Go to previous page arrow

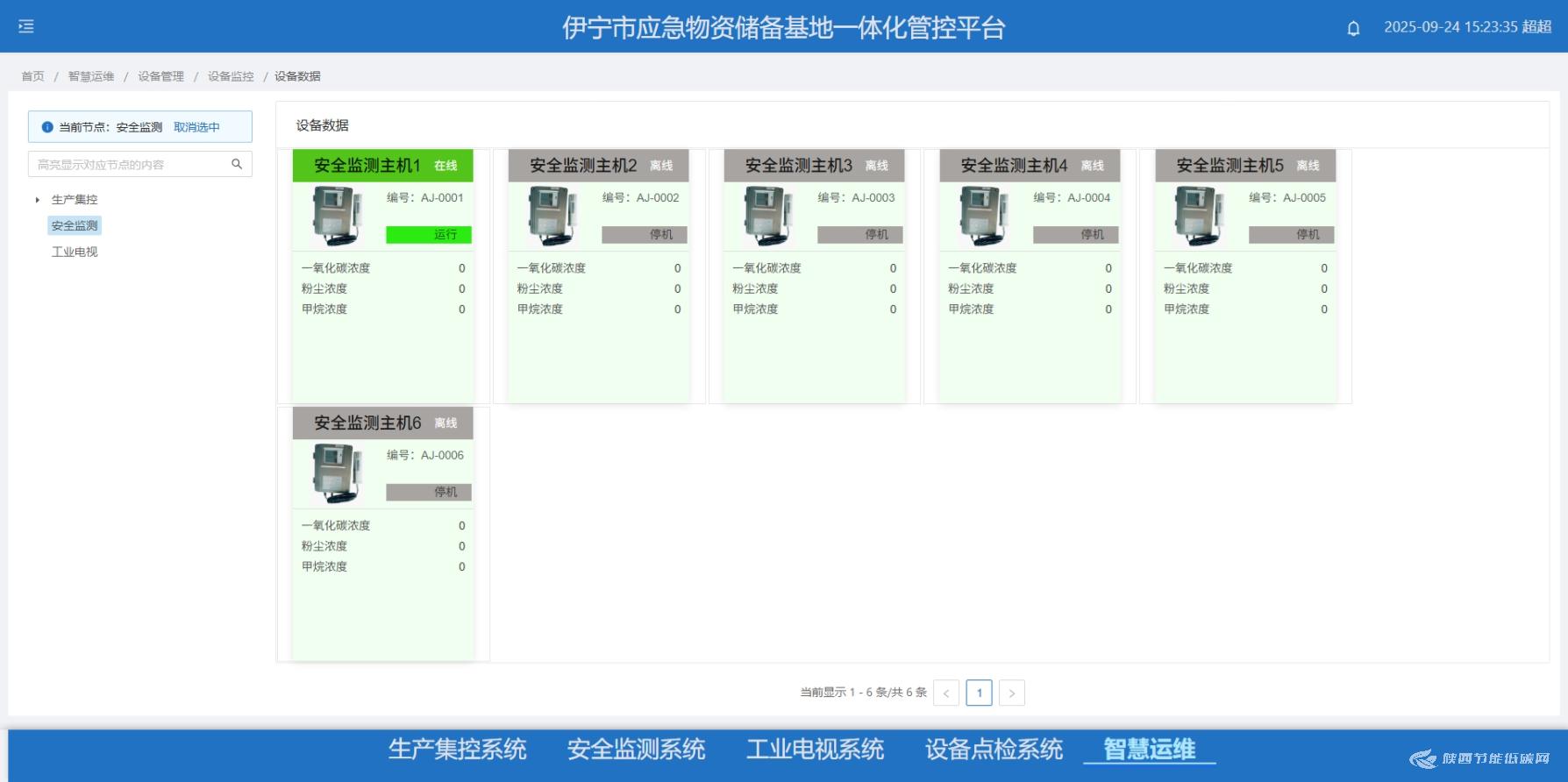coord(946,693)
